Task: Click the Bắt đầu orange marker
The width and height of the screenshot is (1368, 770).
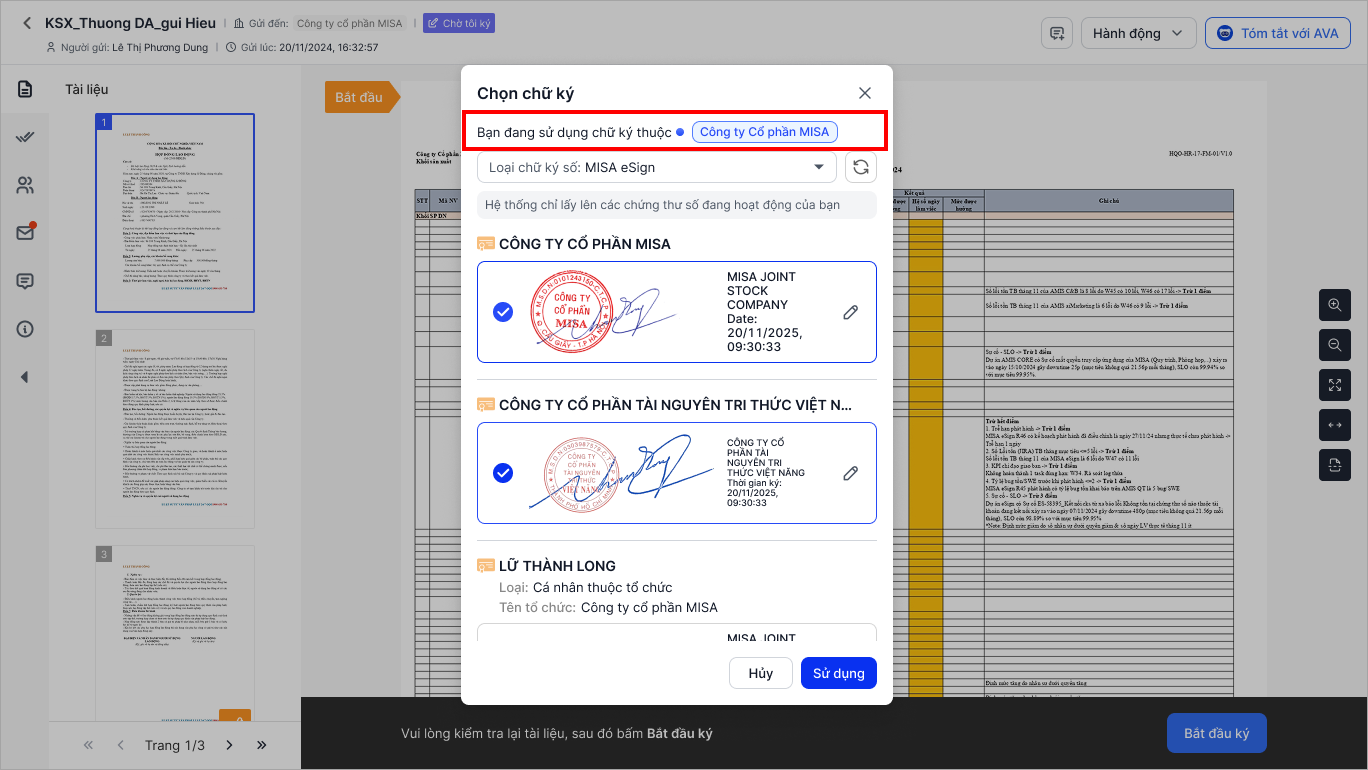Action: [x=361, y=97]
